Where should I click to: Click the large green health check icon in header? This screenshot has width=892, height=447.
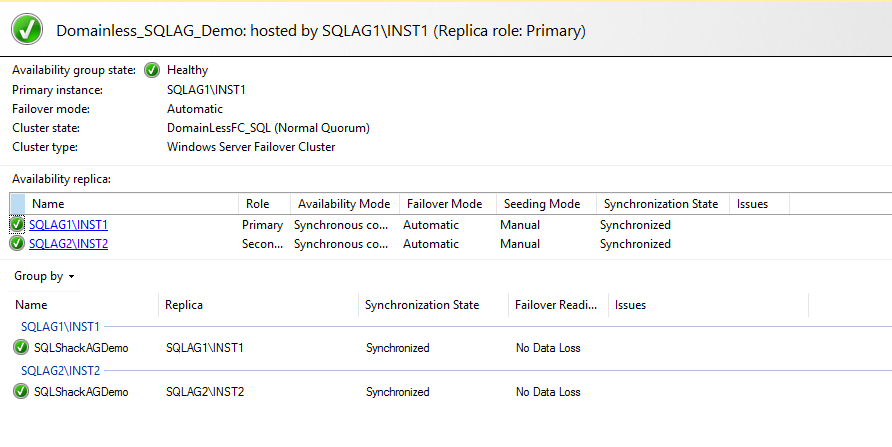pyautogui.click(x=28, y=30)
